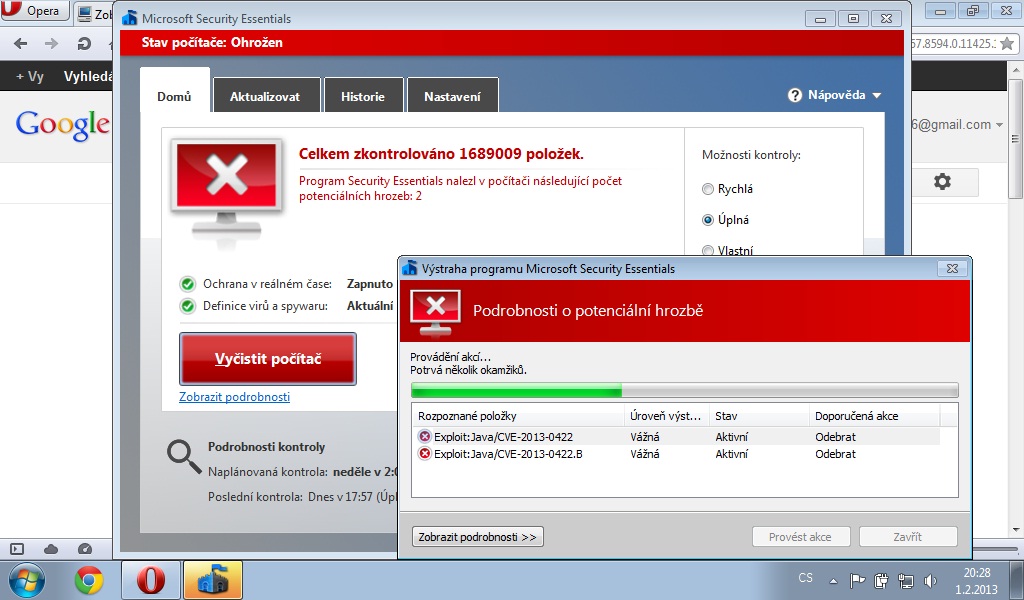Click the Nápověda help question-mark icon
The image size is (1024, 600).
pos(794,95)
